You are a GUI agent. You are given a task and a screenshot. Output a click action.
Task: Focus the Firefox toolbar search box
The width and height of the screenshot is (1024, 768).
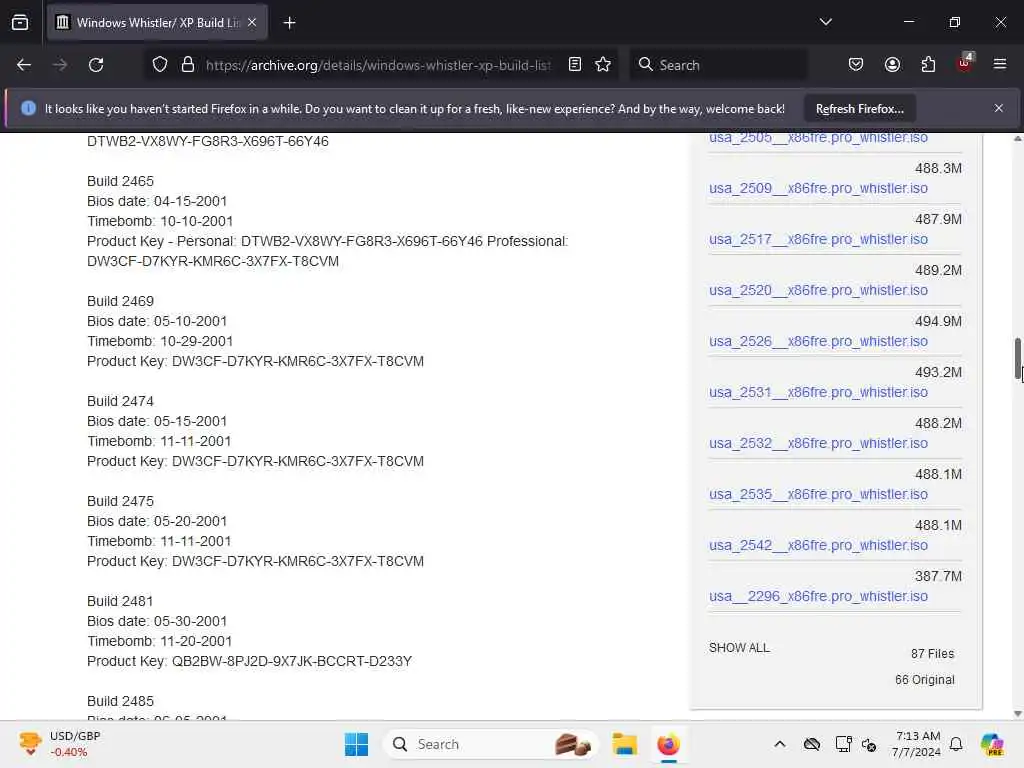coord(718,65)
